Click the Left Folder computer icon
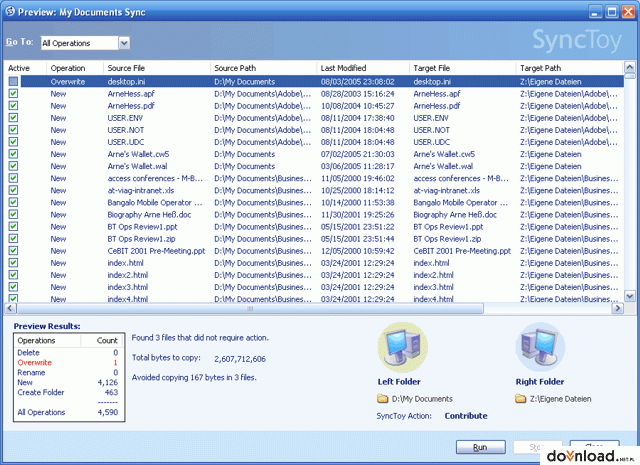 402,347
